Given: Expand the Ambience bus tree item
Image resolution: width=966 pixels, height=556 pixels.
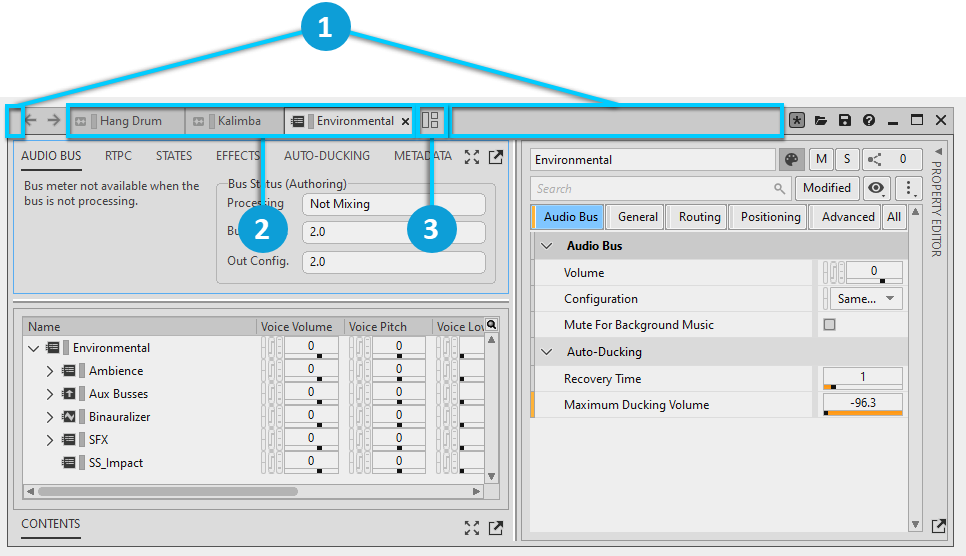Looking at the screenshot, I should click(x=49, y=371).
